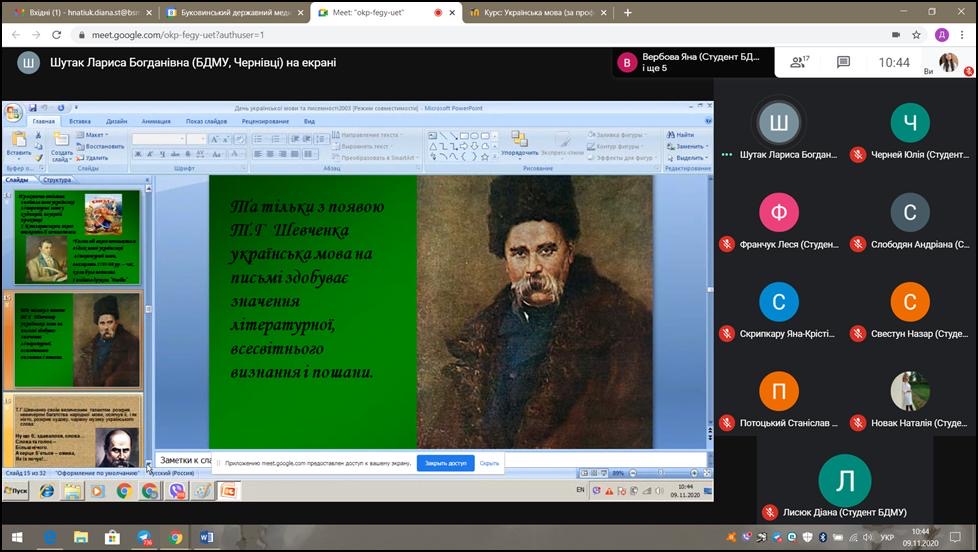Screen dimensions: 978x552
Task: Click muted mic icon of Новак Наталія
Action: pos(858,423)
